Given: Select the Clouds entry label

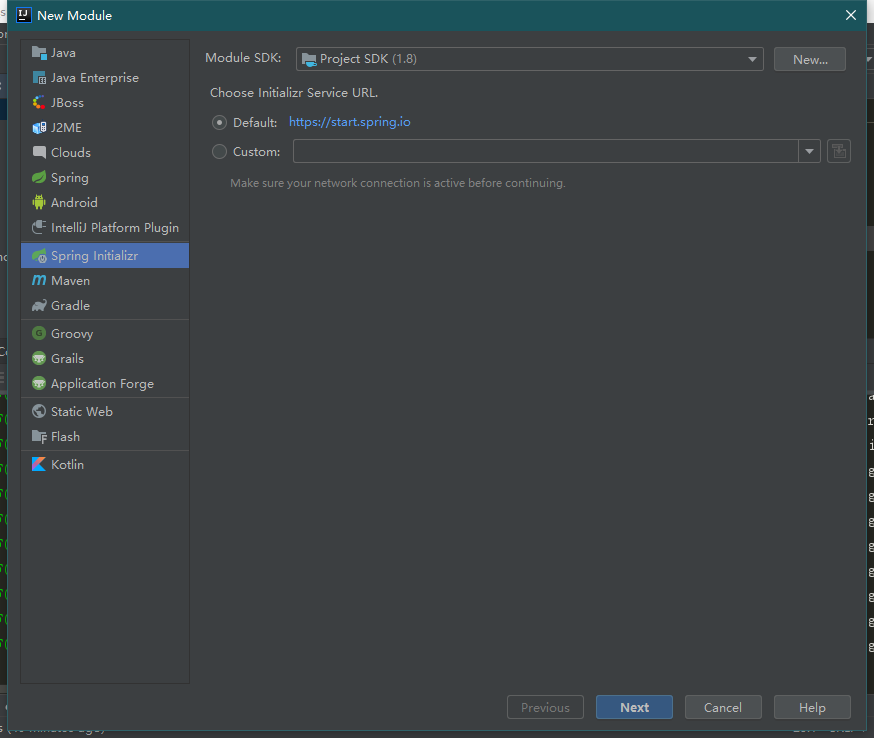Looking at the screenshot, I should 71,152.
